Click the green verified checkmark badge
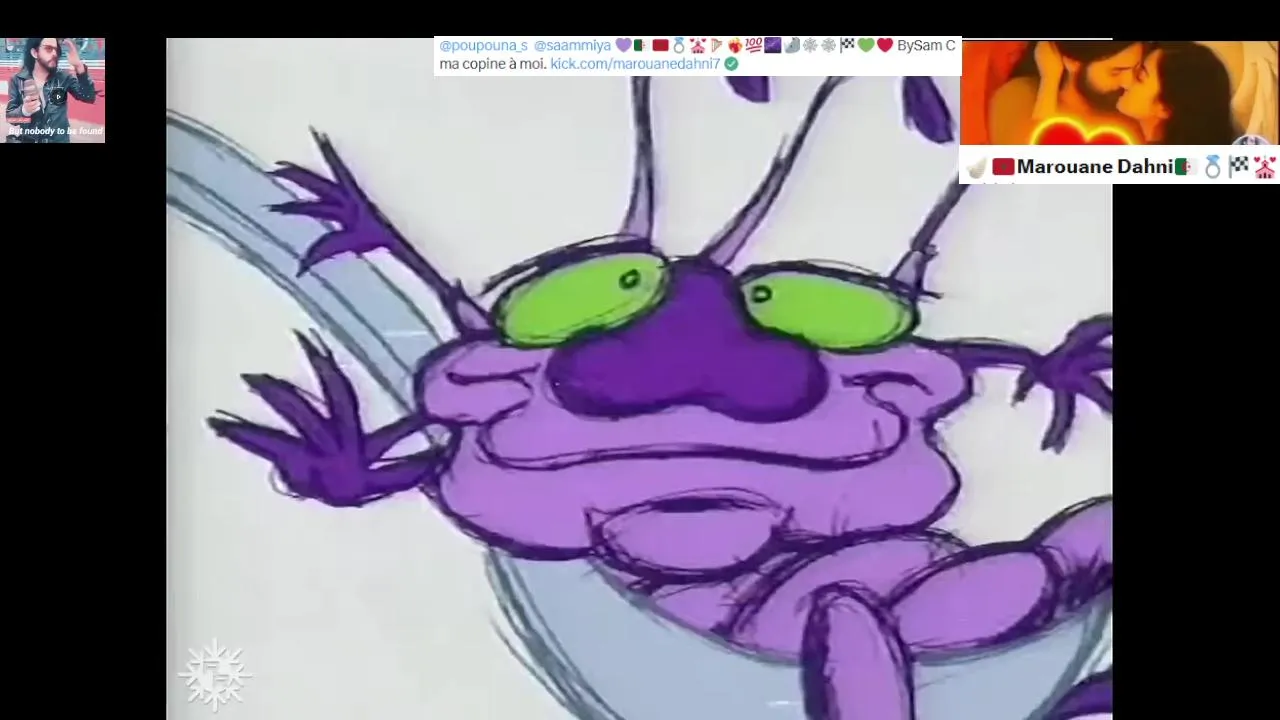The height and width of the screenshot is (720, 1280). pos(731,64)
